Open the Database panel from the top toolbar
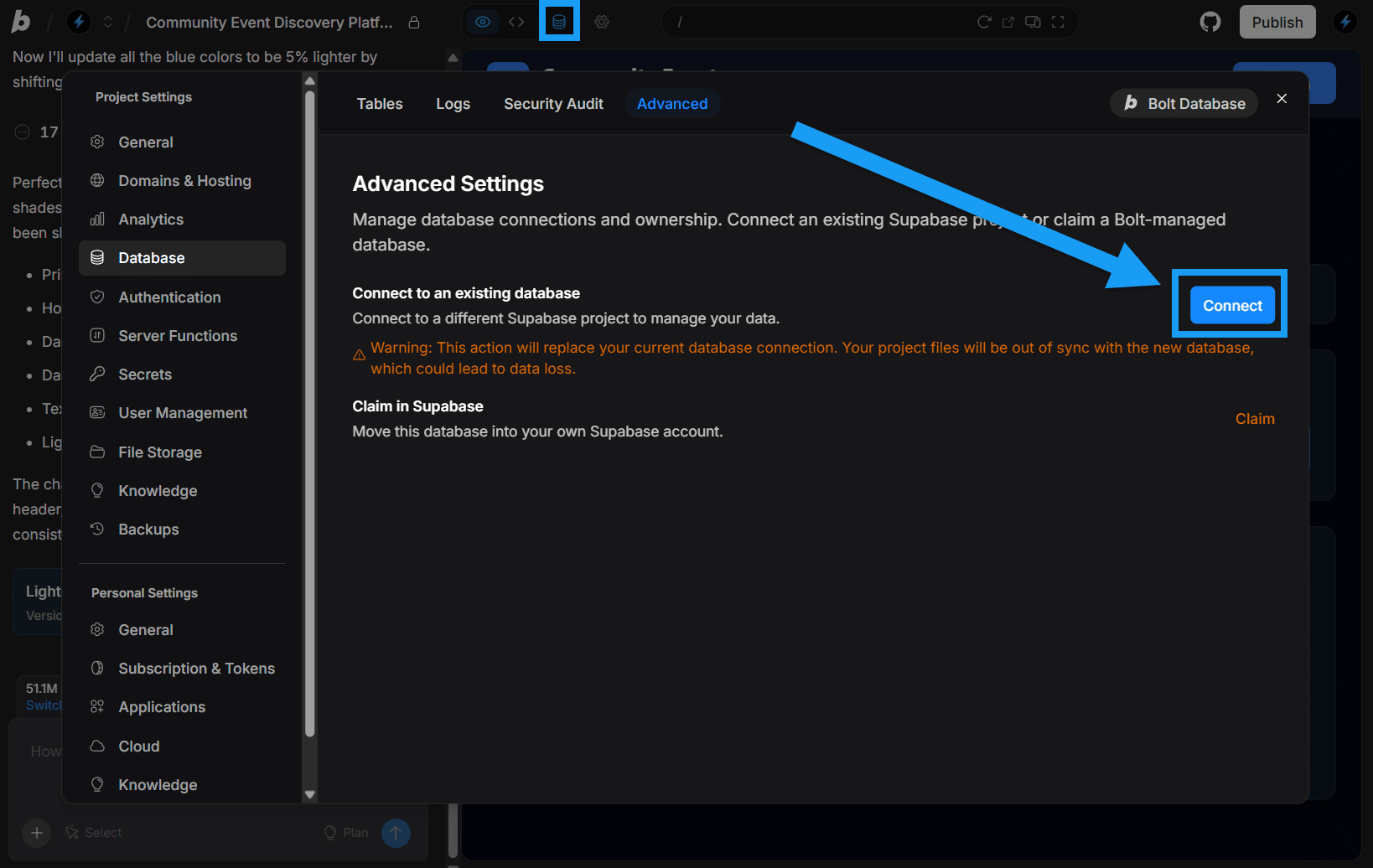 [559, 21]
